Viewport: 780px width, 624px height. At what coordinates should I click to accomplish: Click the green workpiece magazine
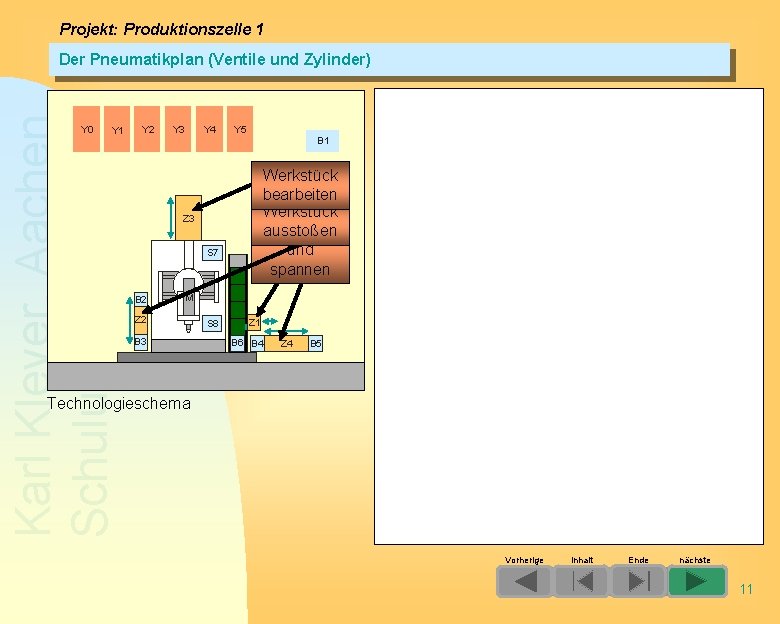tap(238, 301)
